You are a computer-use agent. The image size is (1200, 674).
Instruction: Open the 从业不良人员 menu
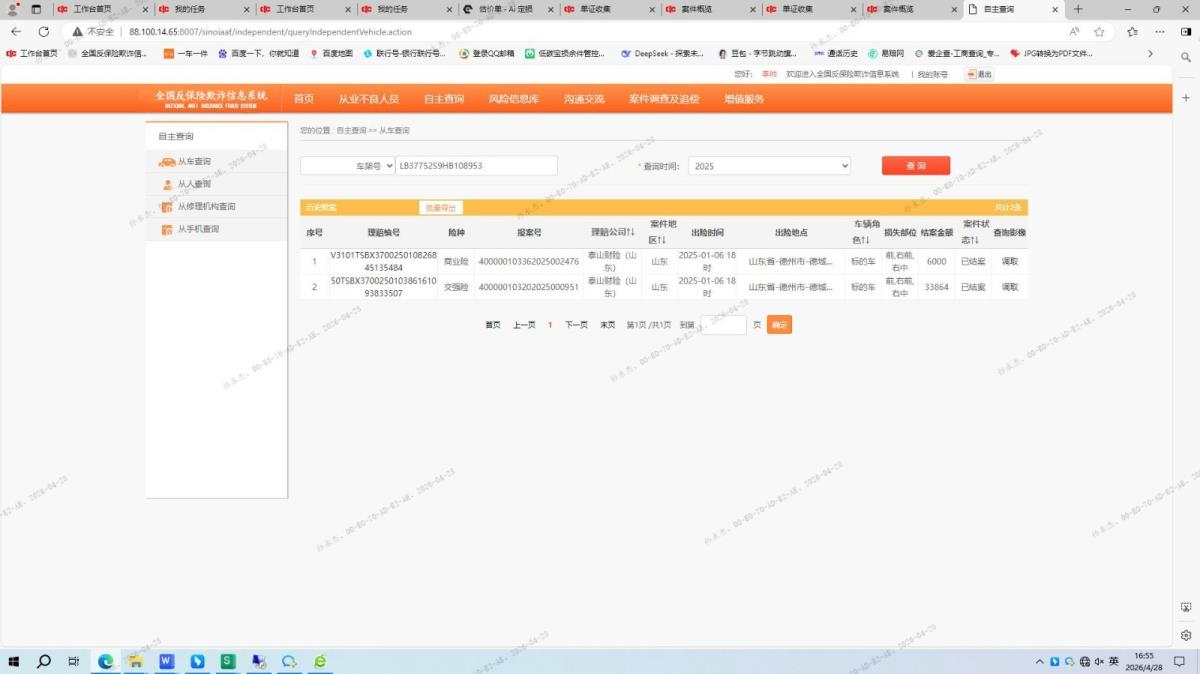click(368, 99)
